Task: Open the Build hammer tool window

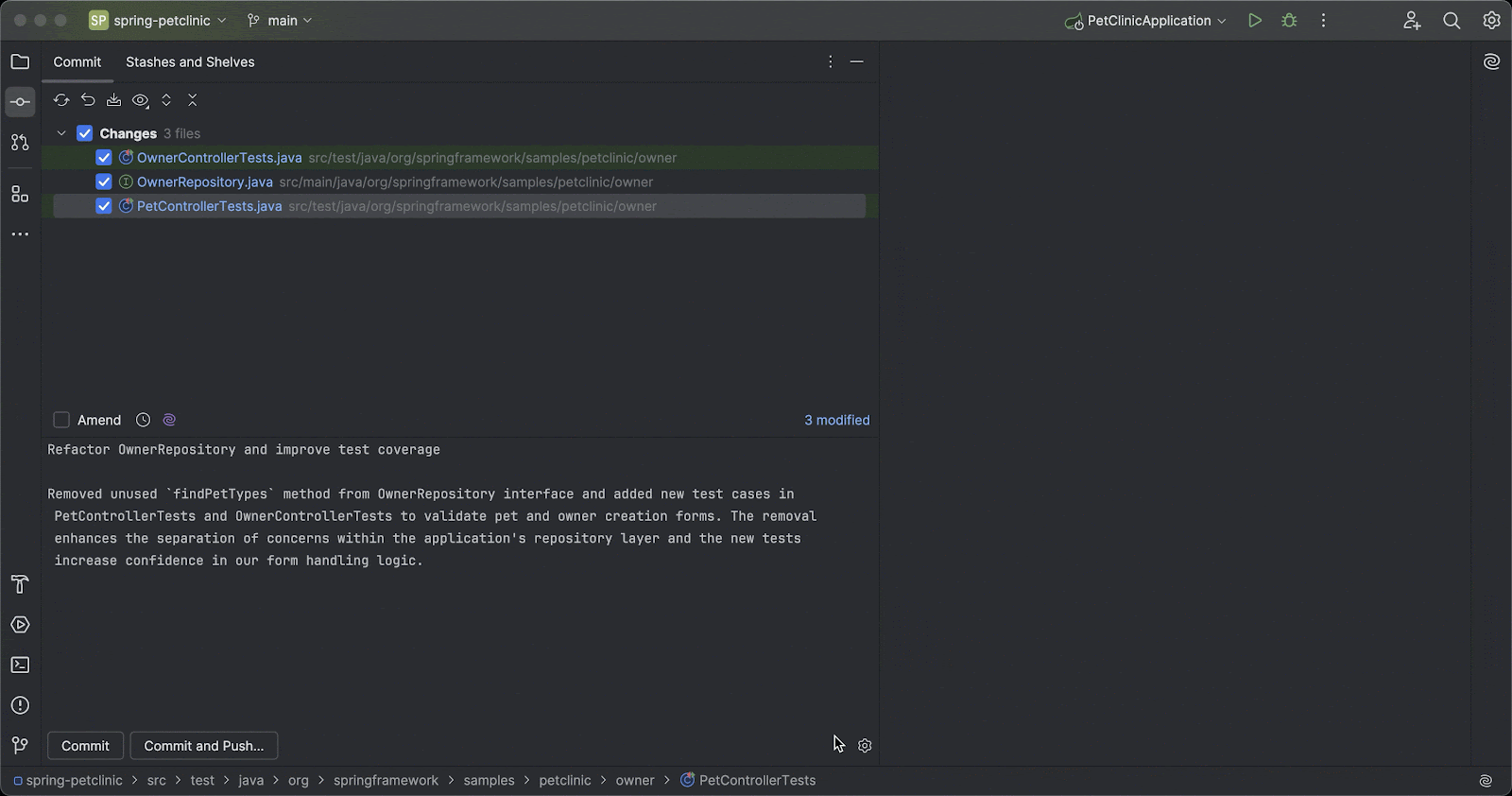Action: click(20, 584)
